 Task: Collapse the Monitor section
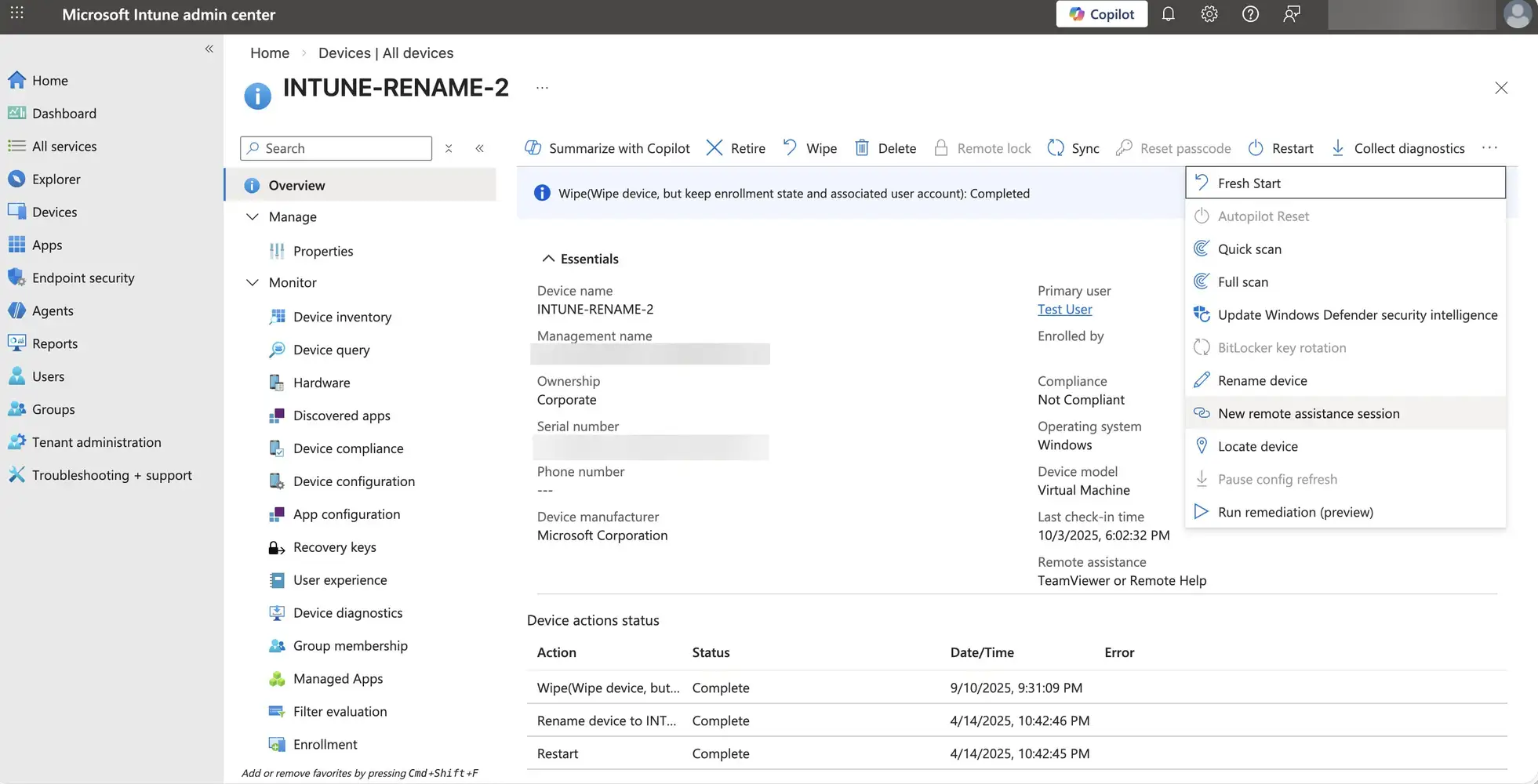point(253,282)
